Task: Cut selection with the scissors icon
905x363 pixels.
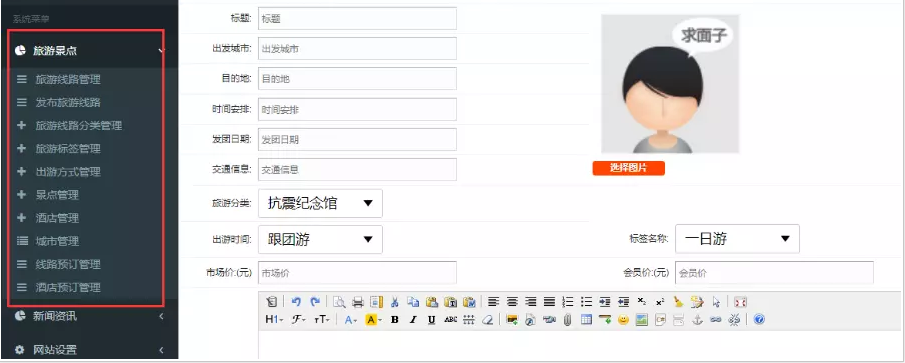Action: point(395,302)
